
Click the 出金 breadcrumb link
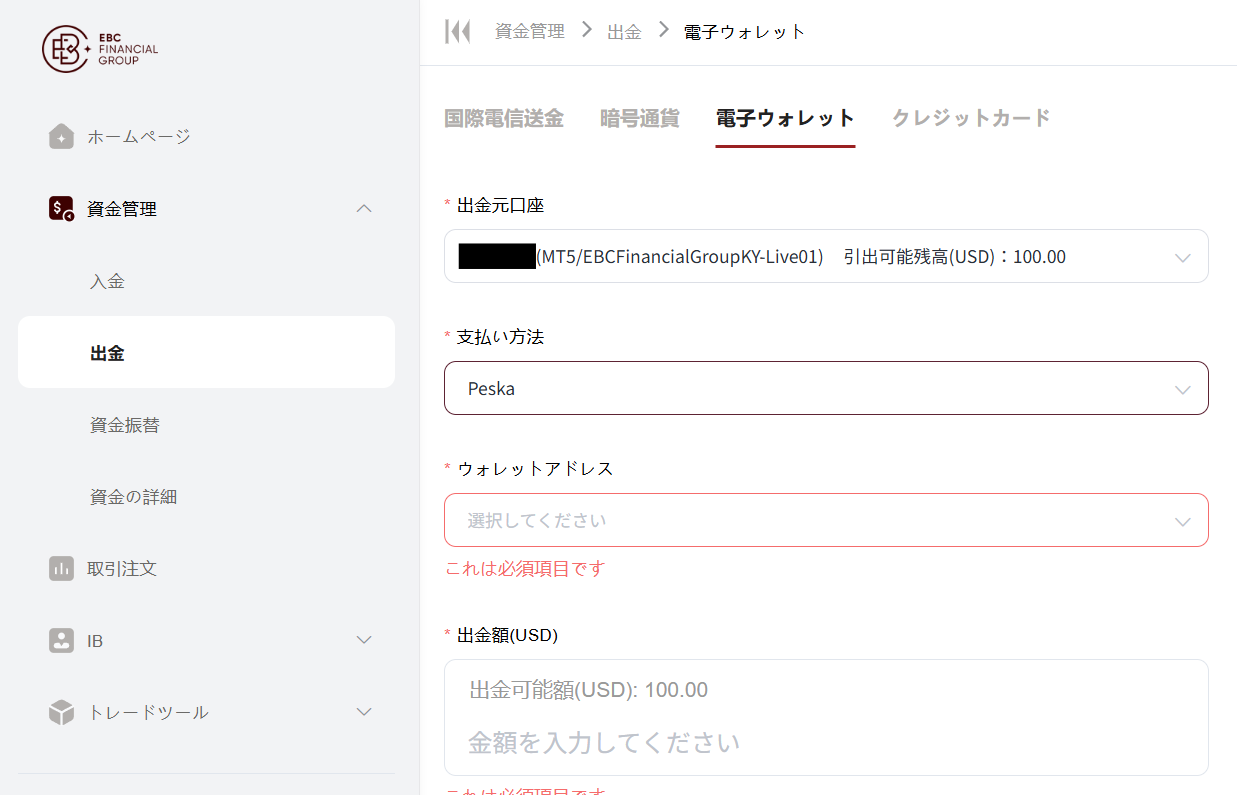[625, 32]
